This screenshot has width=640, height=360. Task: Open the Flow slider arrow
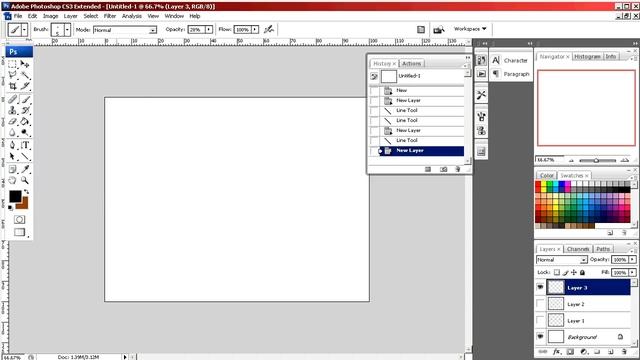(x=255, y=29)
